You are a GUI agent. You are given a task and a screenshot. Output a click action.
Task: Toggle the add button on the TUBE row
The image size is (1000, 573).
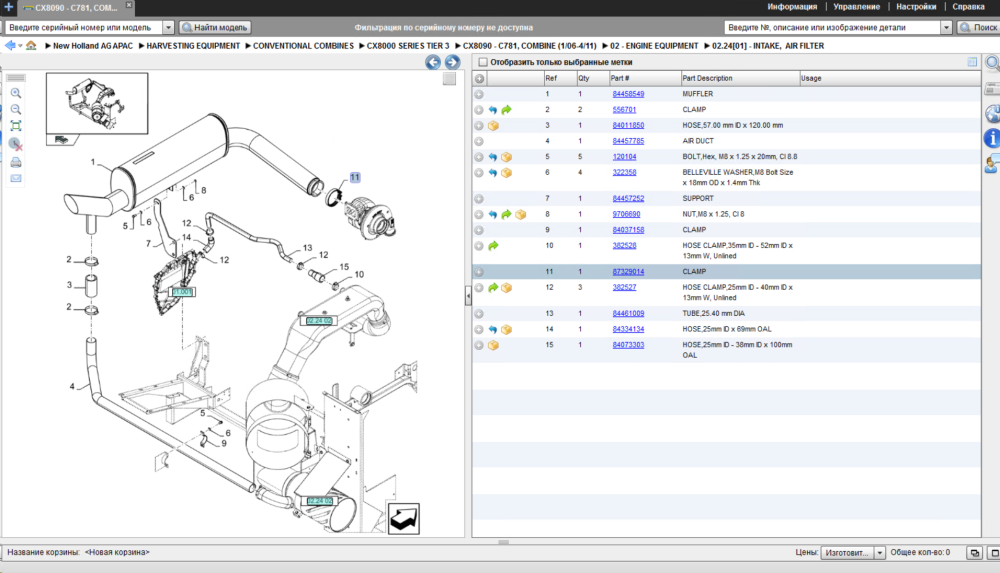pos(479,313)
